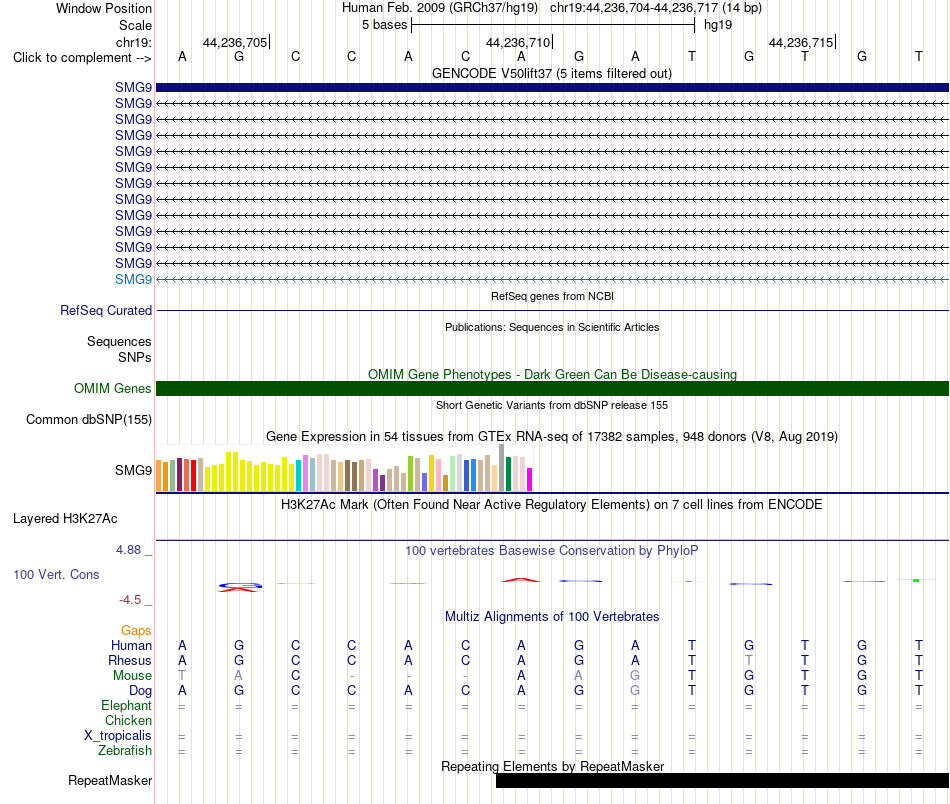This screenshot has height=804, width=950.
Task: Click the red PhyloP peak under 44,236,710
Action: pos(520,580)
